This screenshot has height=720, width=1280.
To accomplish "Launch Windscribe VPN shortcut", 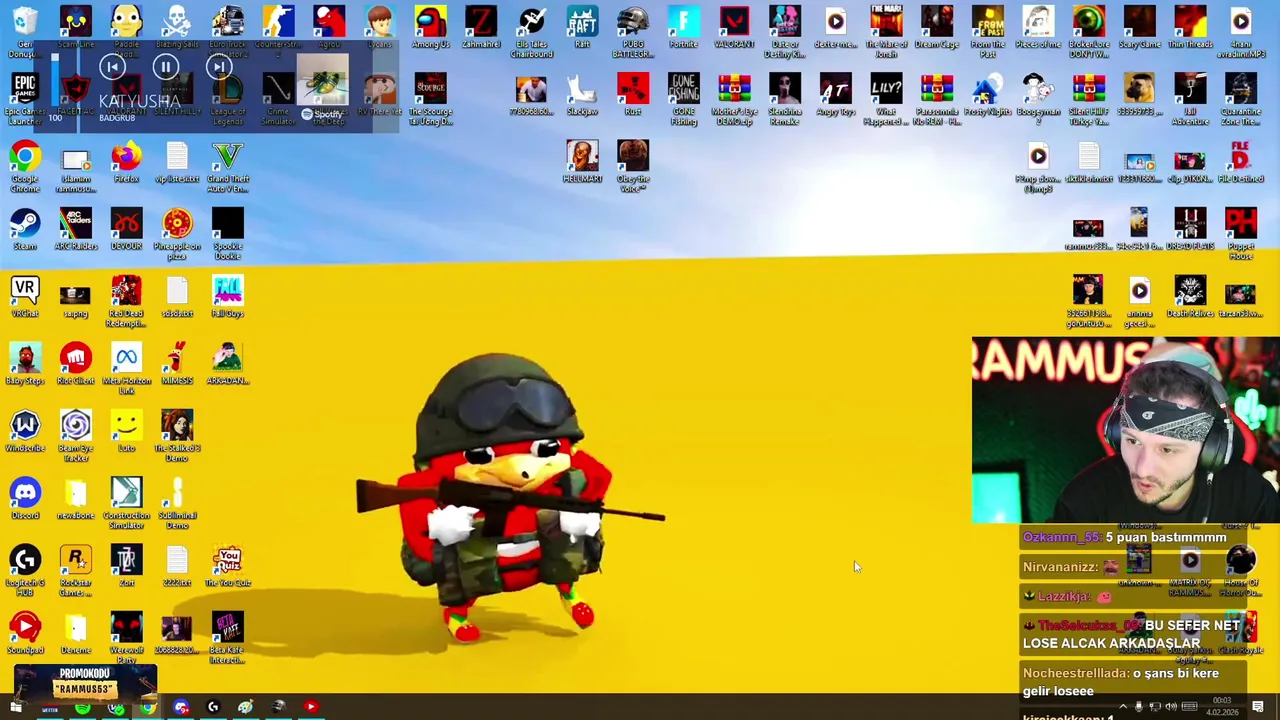I will (x=25, y=432).
